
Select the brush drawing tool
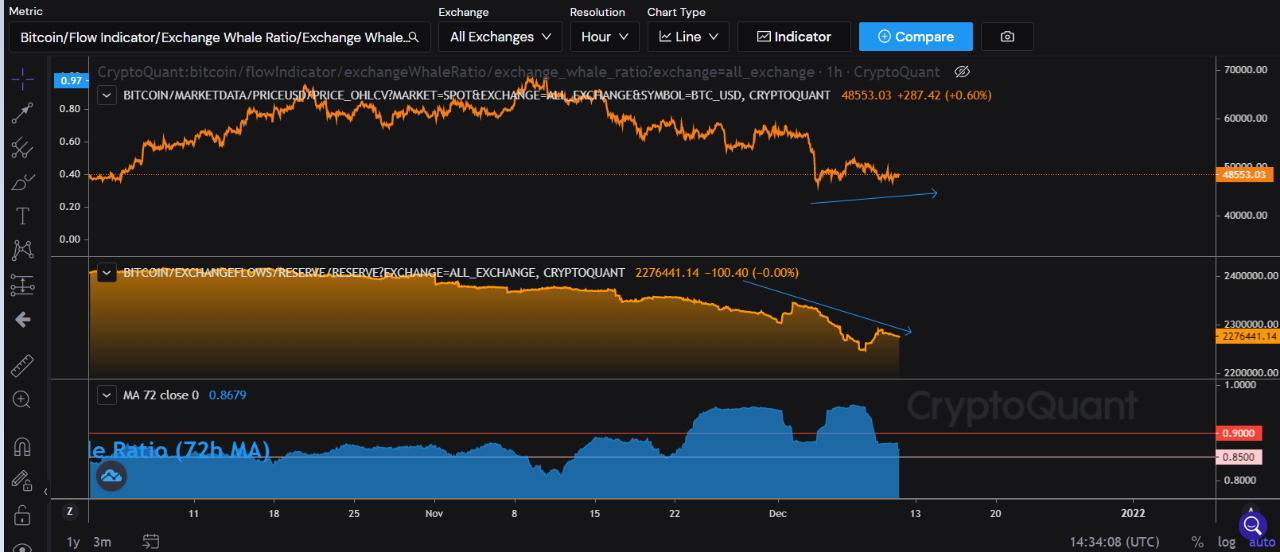(x=22, y=182)
